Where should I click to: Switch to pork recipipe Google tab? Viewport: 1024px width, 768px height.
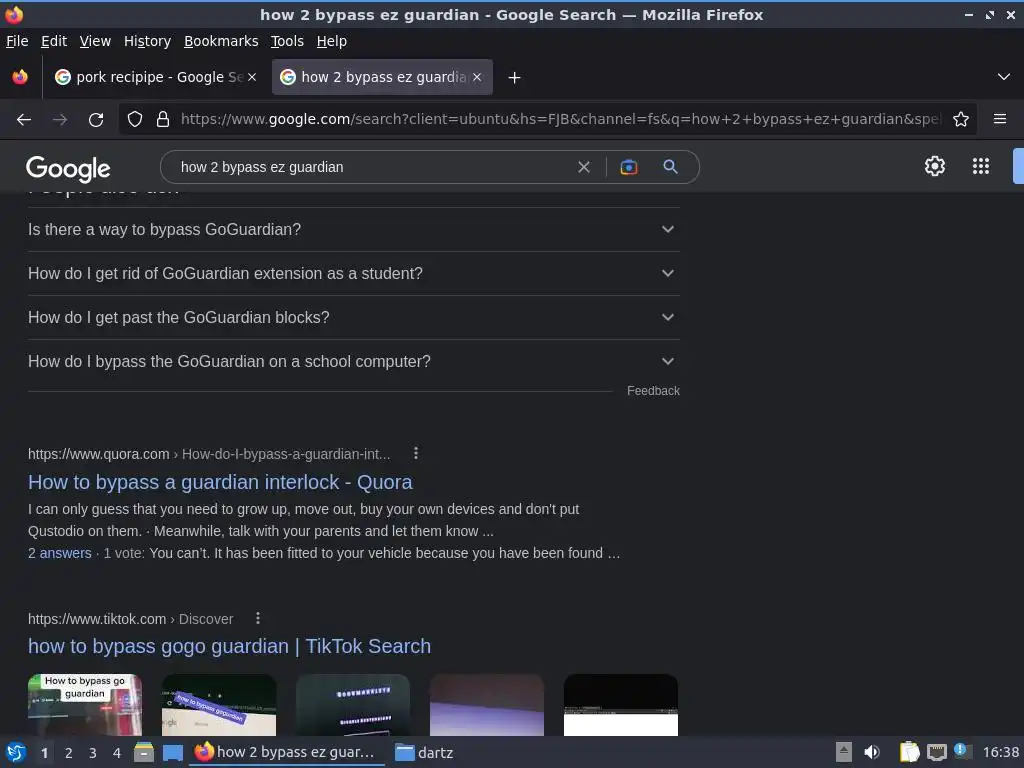(x=156, y=77)
